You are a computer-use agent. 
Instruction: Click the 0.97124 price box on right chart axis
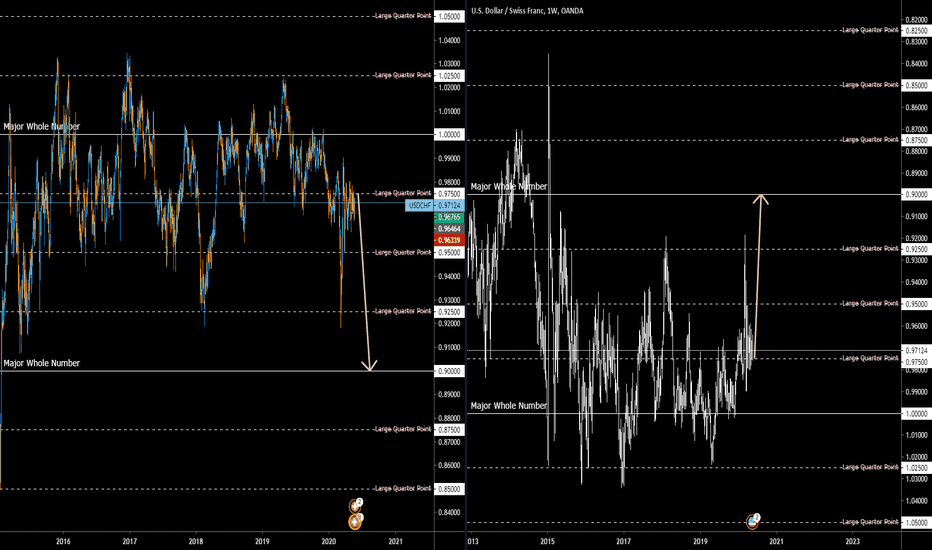click(x=917, y=351)
